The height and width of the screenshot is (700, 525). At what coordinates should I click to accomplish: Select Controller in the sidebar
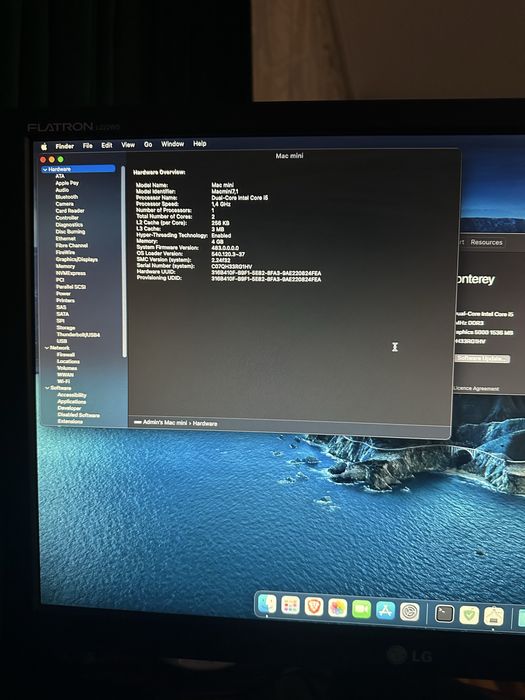(67, 218)
